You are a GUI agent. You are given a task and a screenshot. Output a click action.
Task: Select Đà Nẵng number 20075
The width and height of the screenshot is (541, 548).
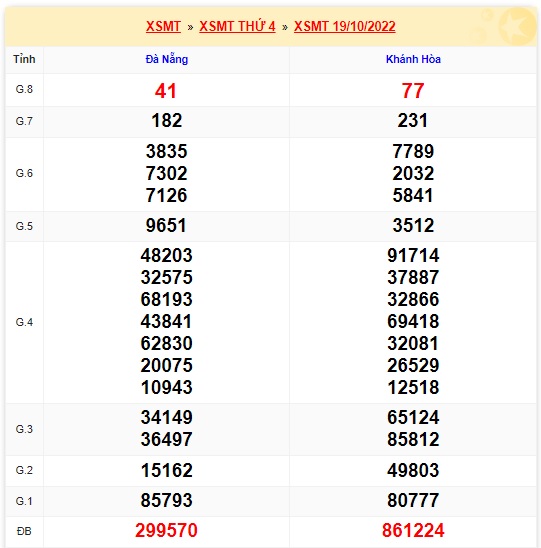pyautogui.click(x=167, y=366)
